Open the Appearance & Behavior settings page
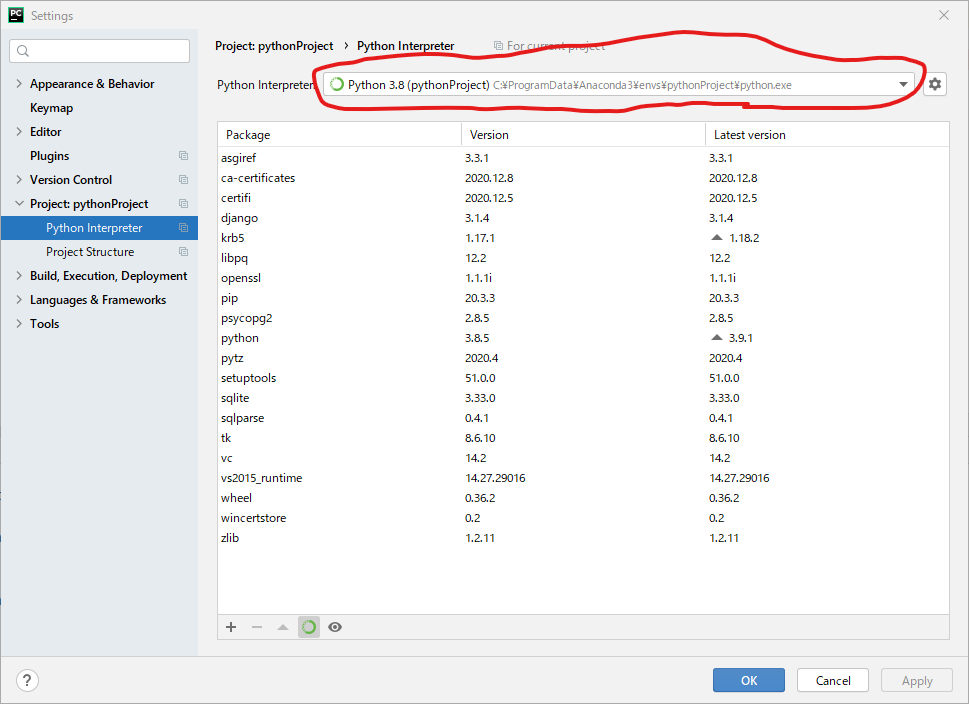Image resolution: width=969 pixels, height=704 pixels. [92, 83]
